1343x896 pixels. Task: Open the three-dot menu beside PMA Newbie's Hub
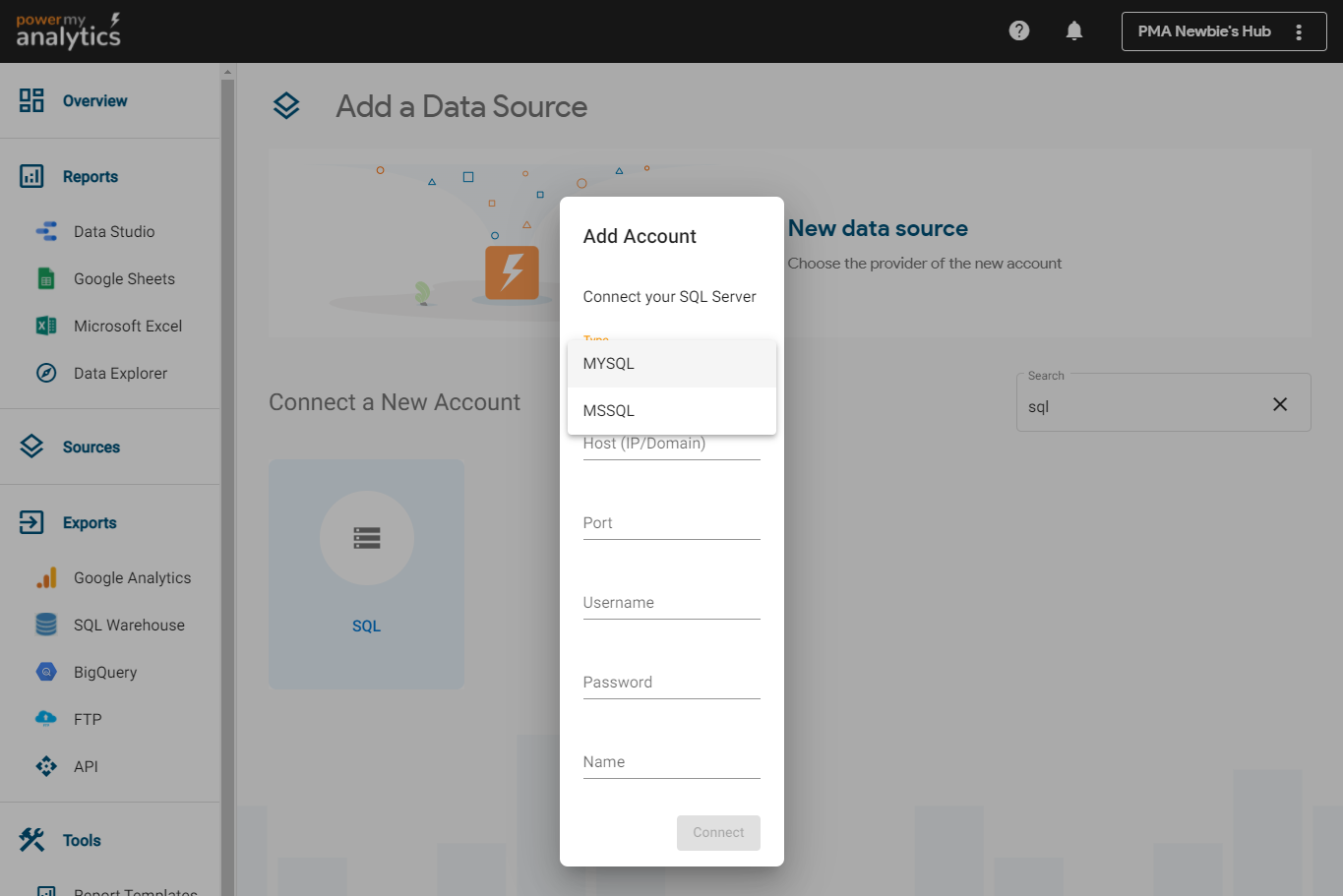point(1299,31)
